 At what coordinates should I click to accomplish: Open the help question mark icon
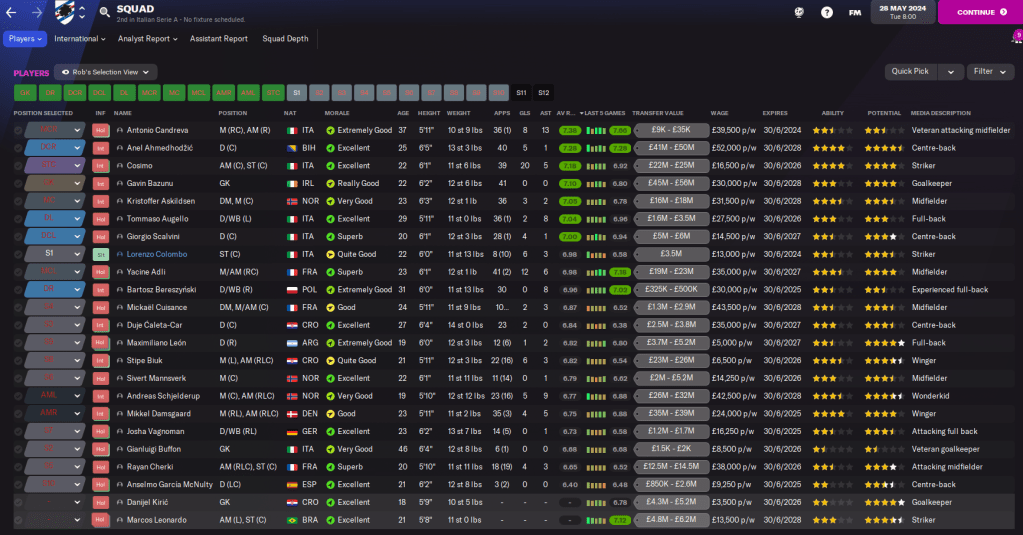(x=826, y=13)
